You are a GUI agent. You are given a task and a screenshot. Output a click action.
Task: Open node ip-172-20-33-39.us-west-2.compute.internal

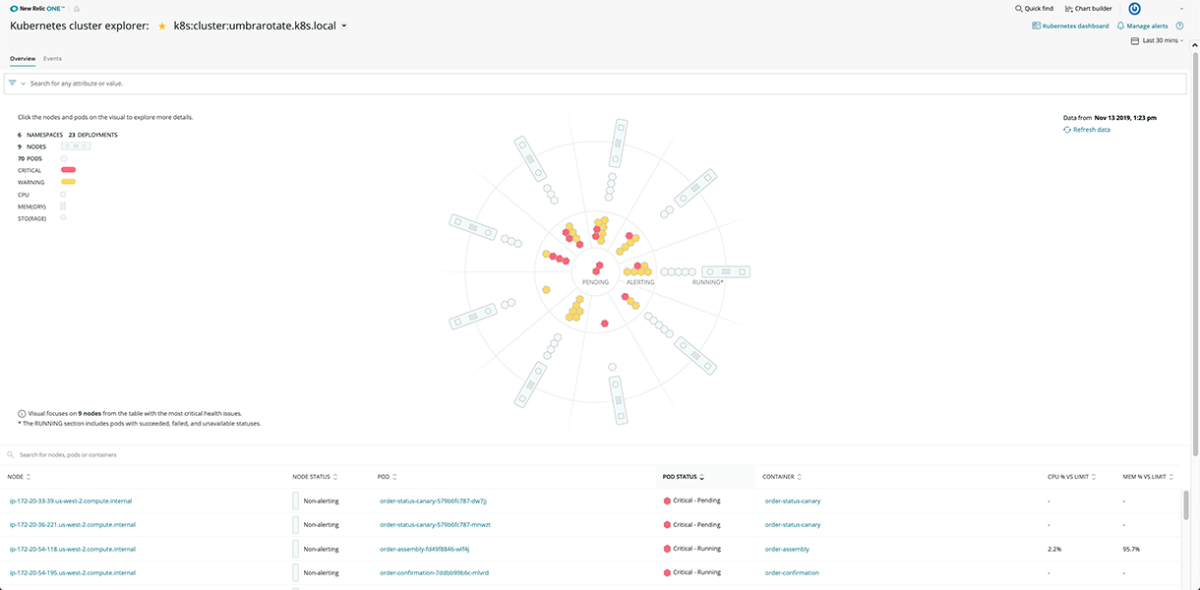[70, 500]
